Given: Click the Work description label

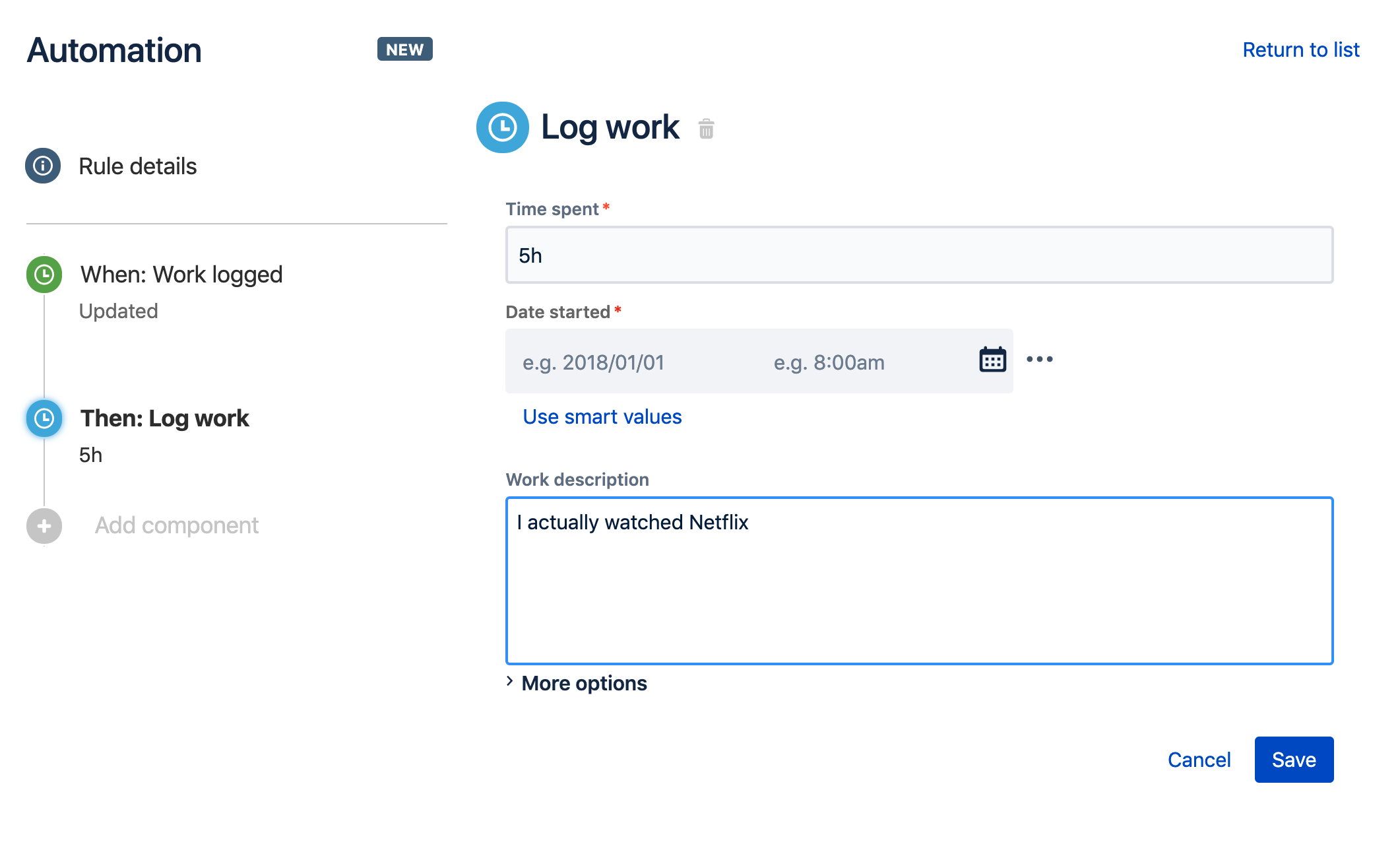Looking at the screenshot, I should pos(577,480).
